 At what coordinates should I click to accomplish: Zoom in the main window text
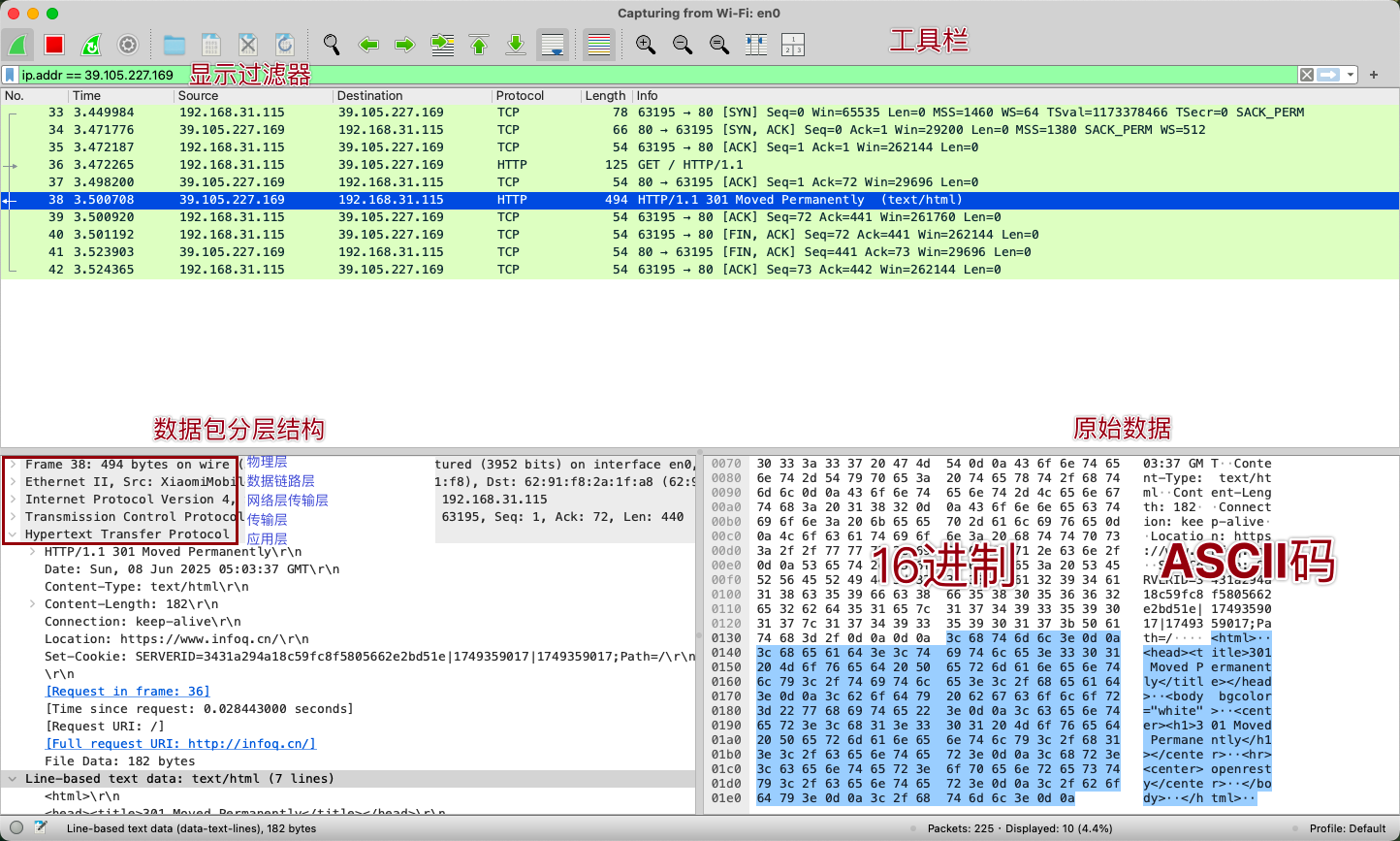tap(646, 45)
